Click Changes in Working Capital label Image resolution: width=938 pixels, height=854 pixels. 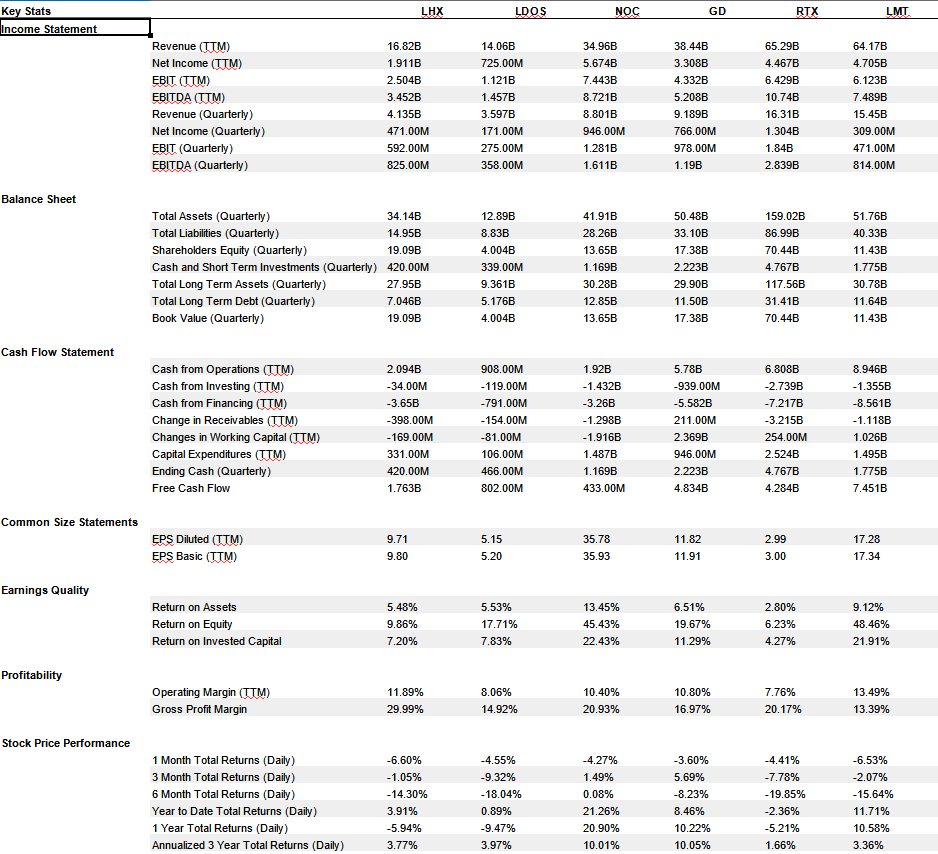coord(236,437)
